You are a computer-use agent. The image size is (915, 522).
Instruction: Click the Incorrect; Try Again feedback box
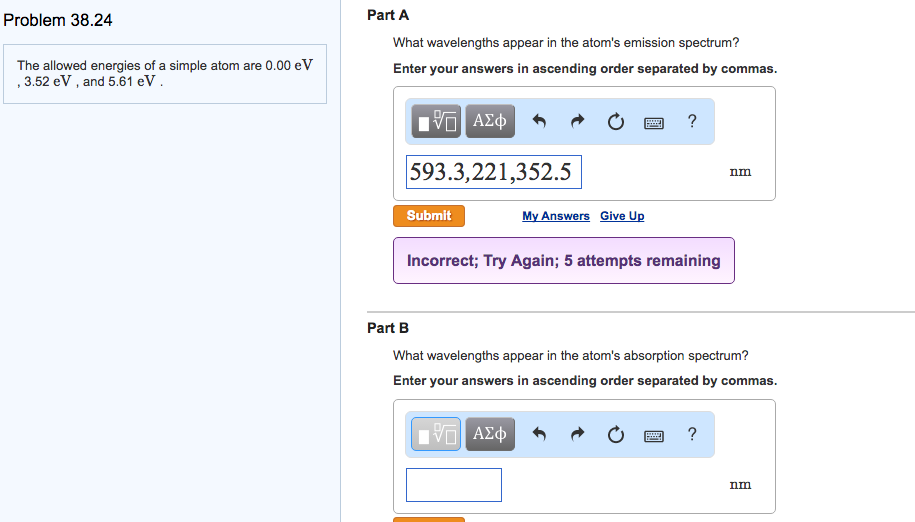pos(563,261)
